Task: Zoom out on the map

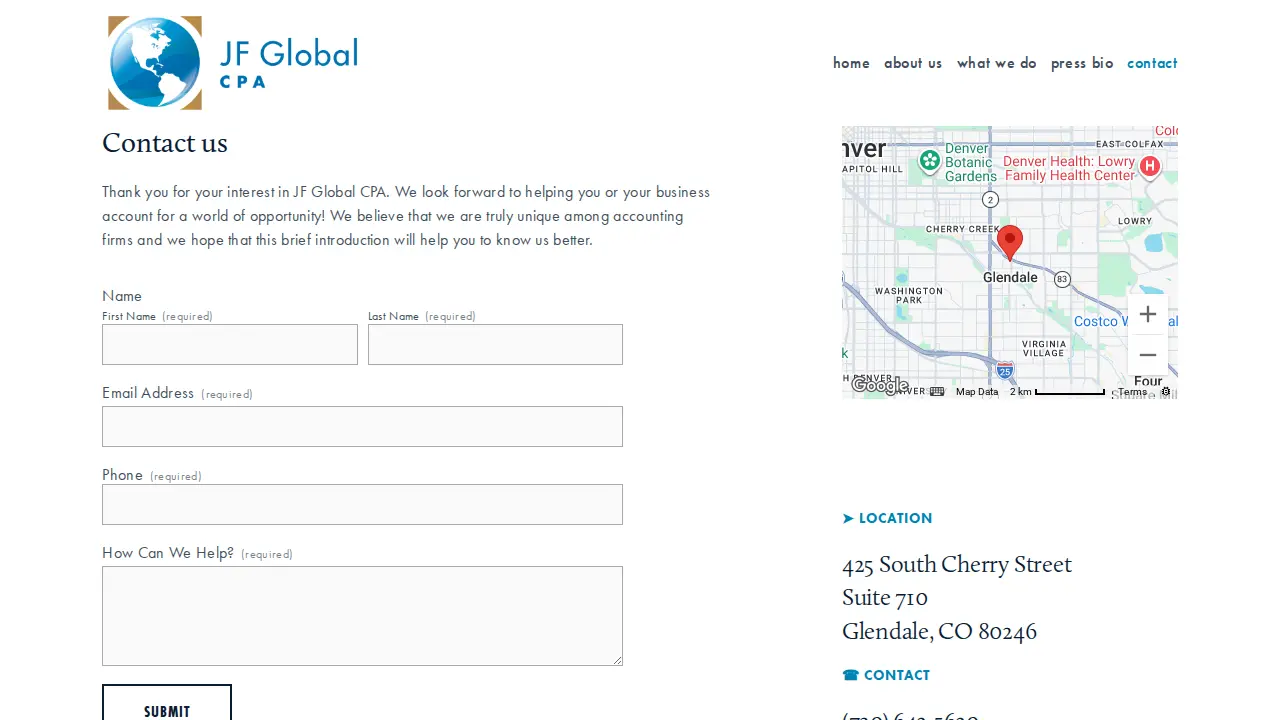Action: click(x=1148, y=355)
